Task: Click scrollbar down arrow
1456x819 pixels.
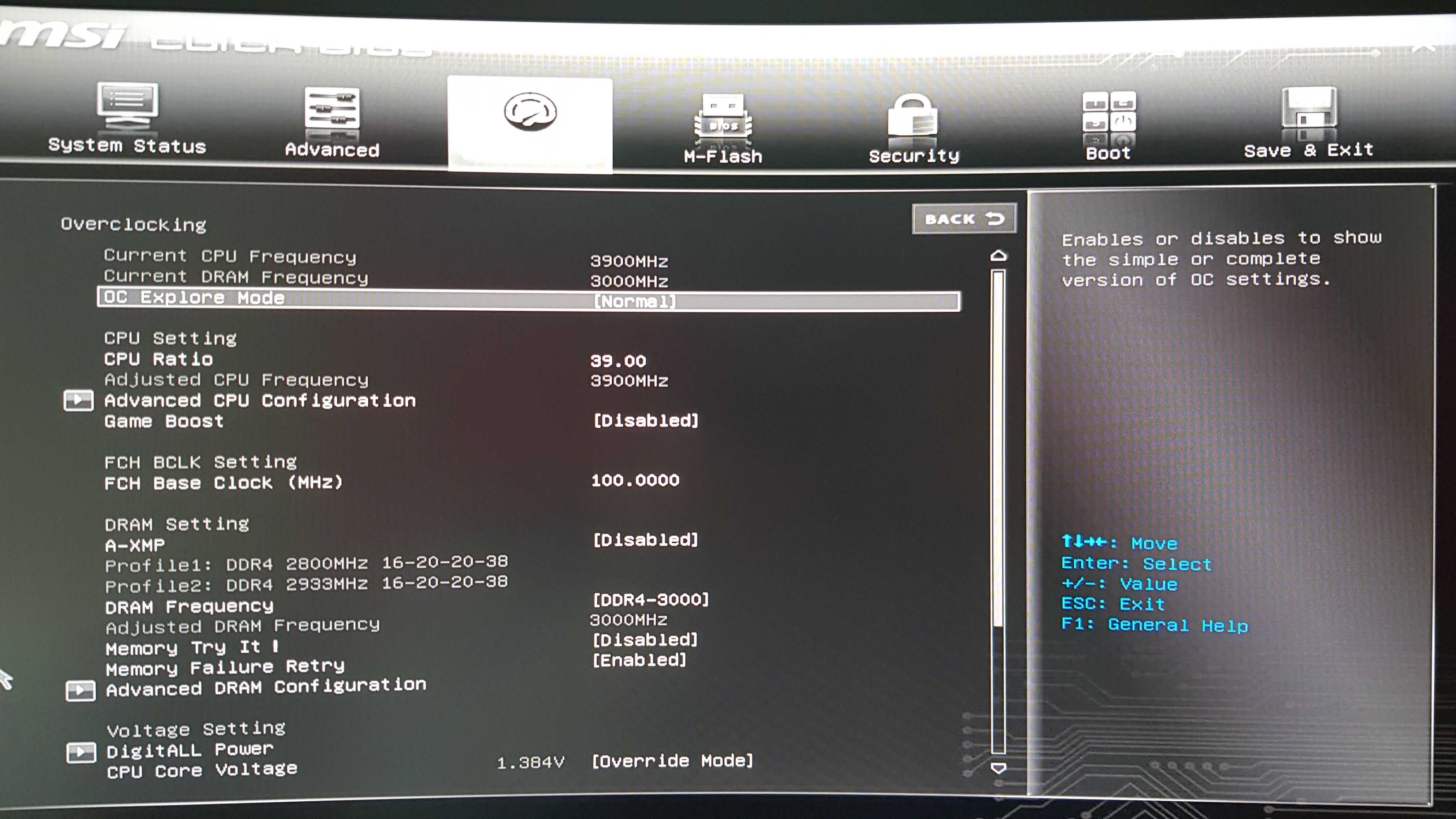Action: tap(998, 768)
